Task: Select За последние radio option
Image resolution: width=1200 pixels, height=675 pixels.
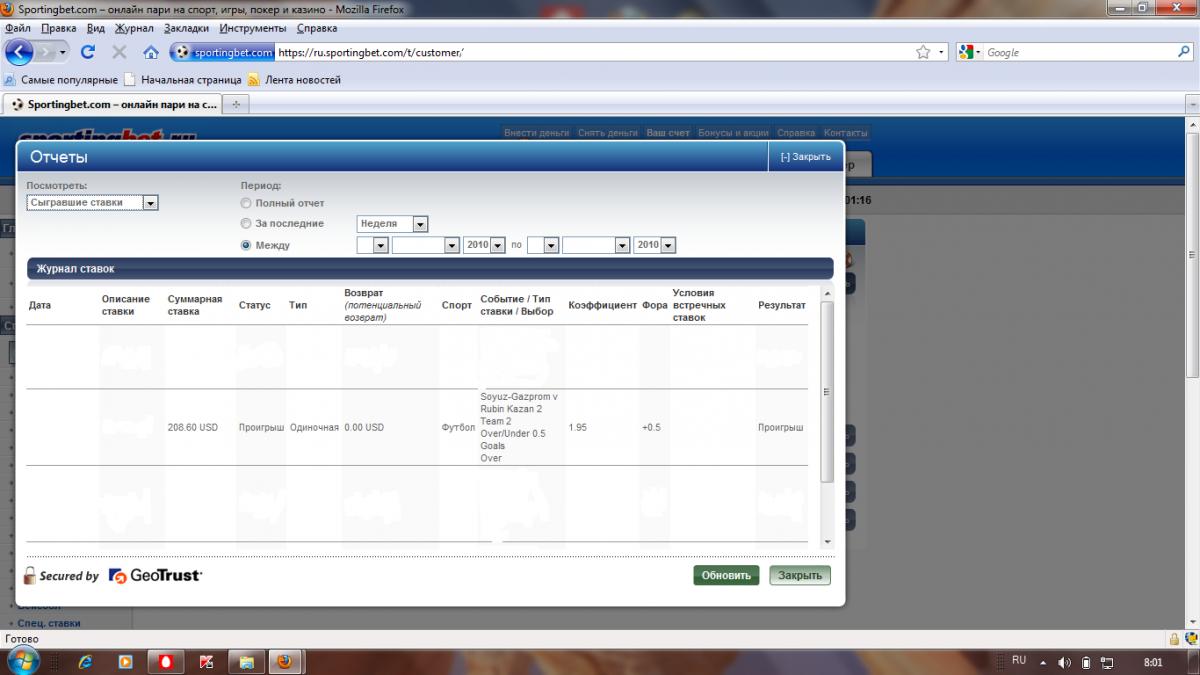Action: [x=246, y=224]
